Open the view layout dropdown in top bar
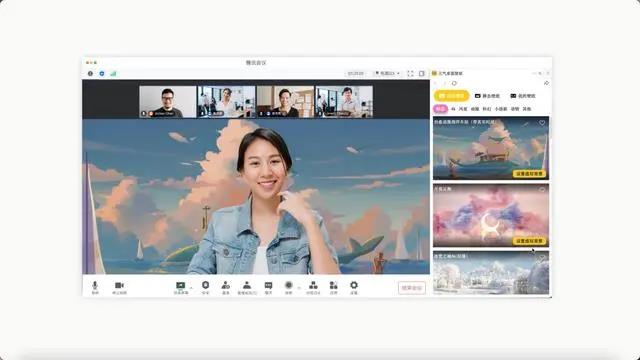 pyautogui.click(x=387, y=73)
